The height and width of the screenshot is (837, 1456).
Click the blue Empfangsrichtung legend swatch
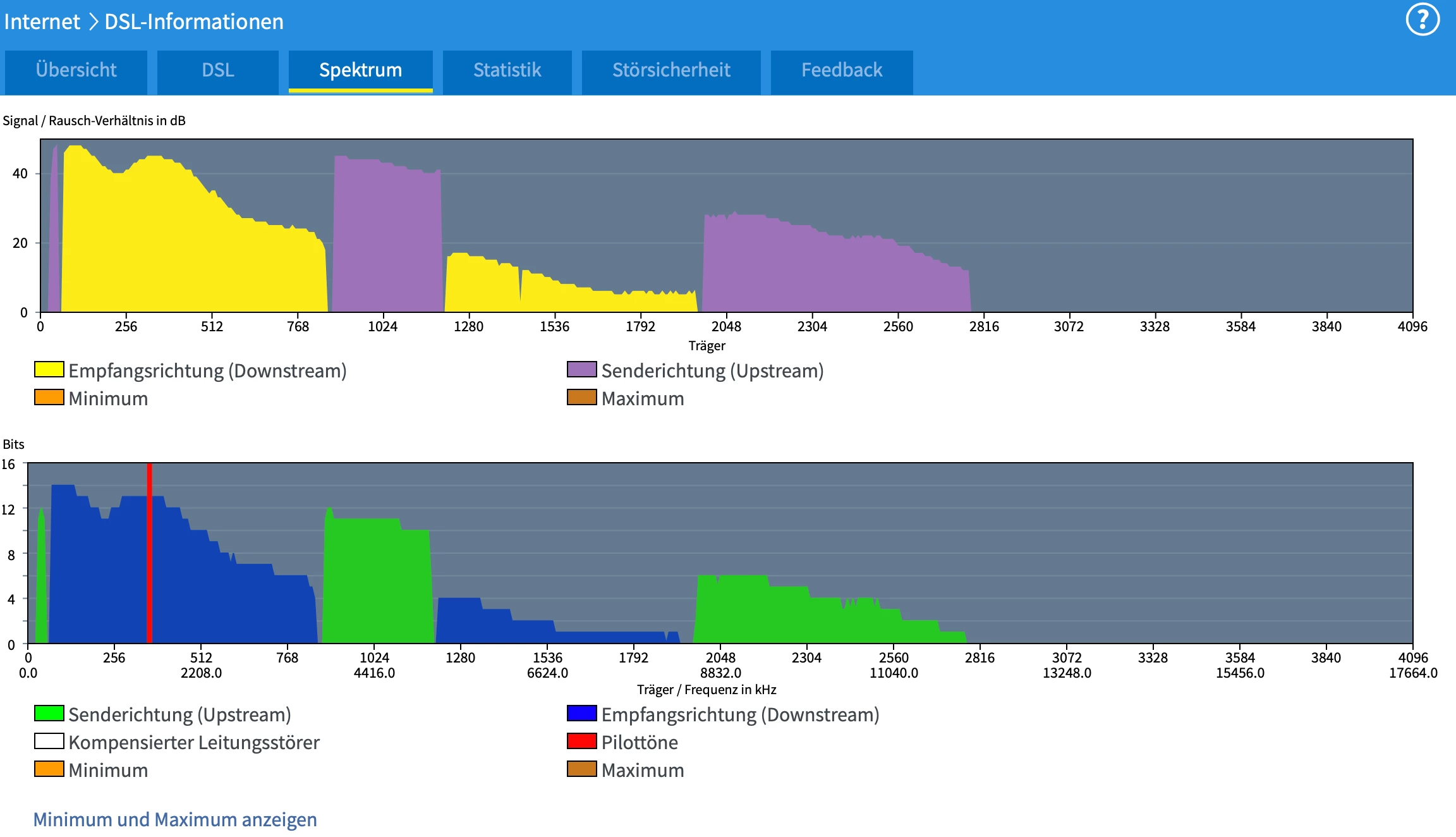(581, 714)
